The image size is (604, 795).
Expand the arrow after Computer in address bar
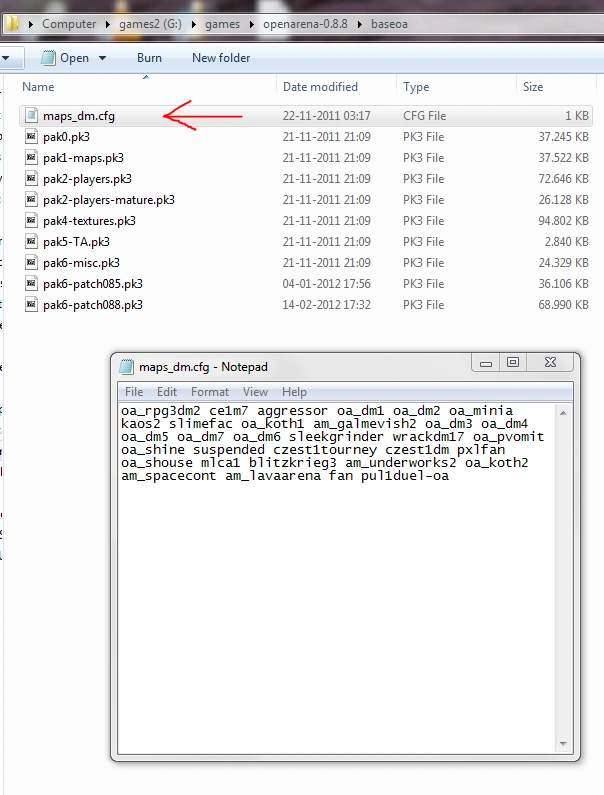pyautogui.click(x=108, y=24)
